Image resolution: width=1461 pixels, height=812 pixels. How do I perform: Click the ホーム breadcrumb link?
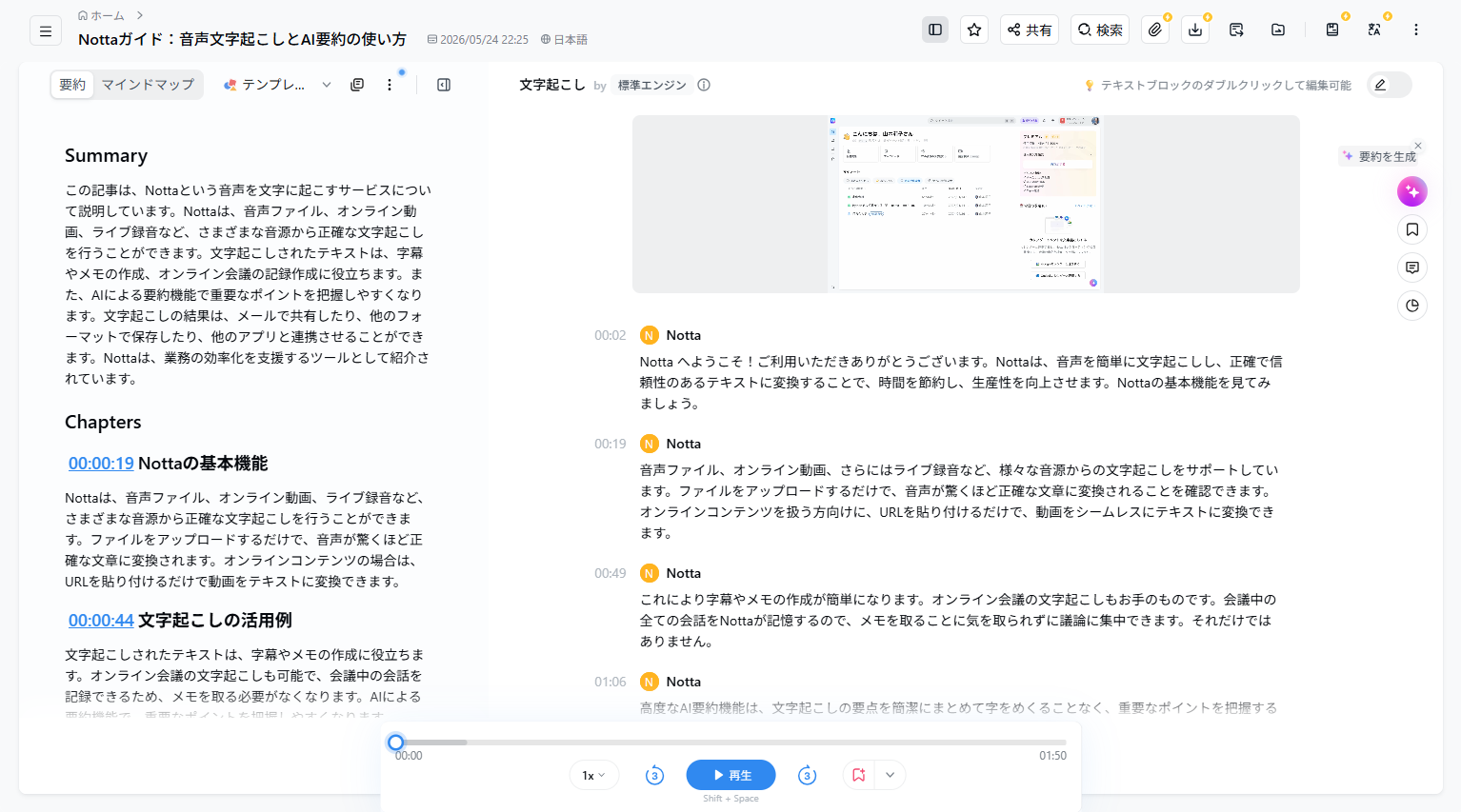pos(108,15)
